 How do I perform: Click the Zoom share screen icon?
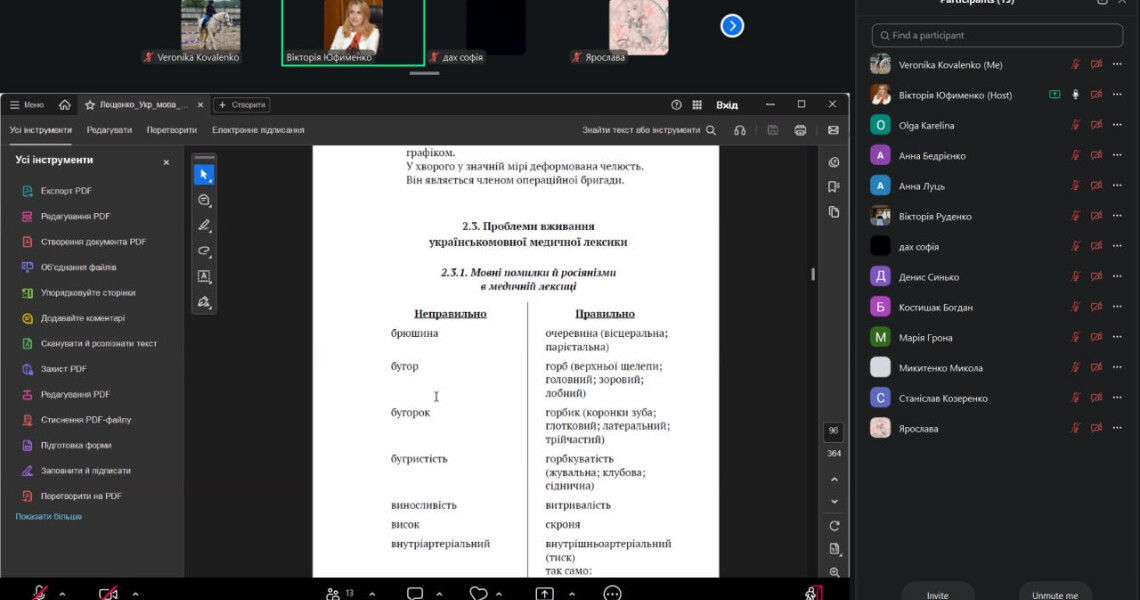[545, 593]
